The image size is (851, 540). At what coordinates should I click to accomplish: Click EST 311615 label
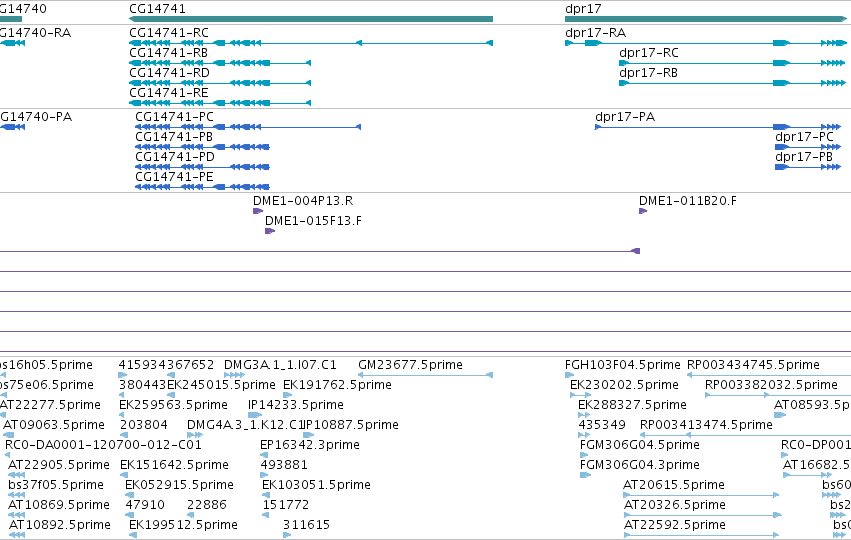point(306,525)
